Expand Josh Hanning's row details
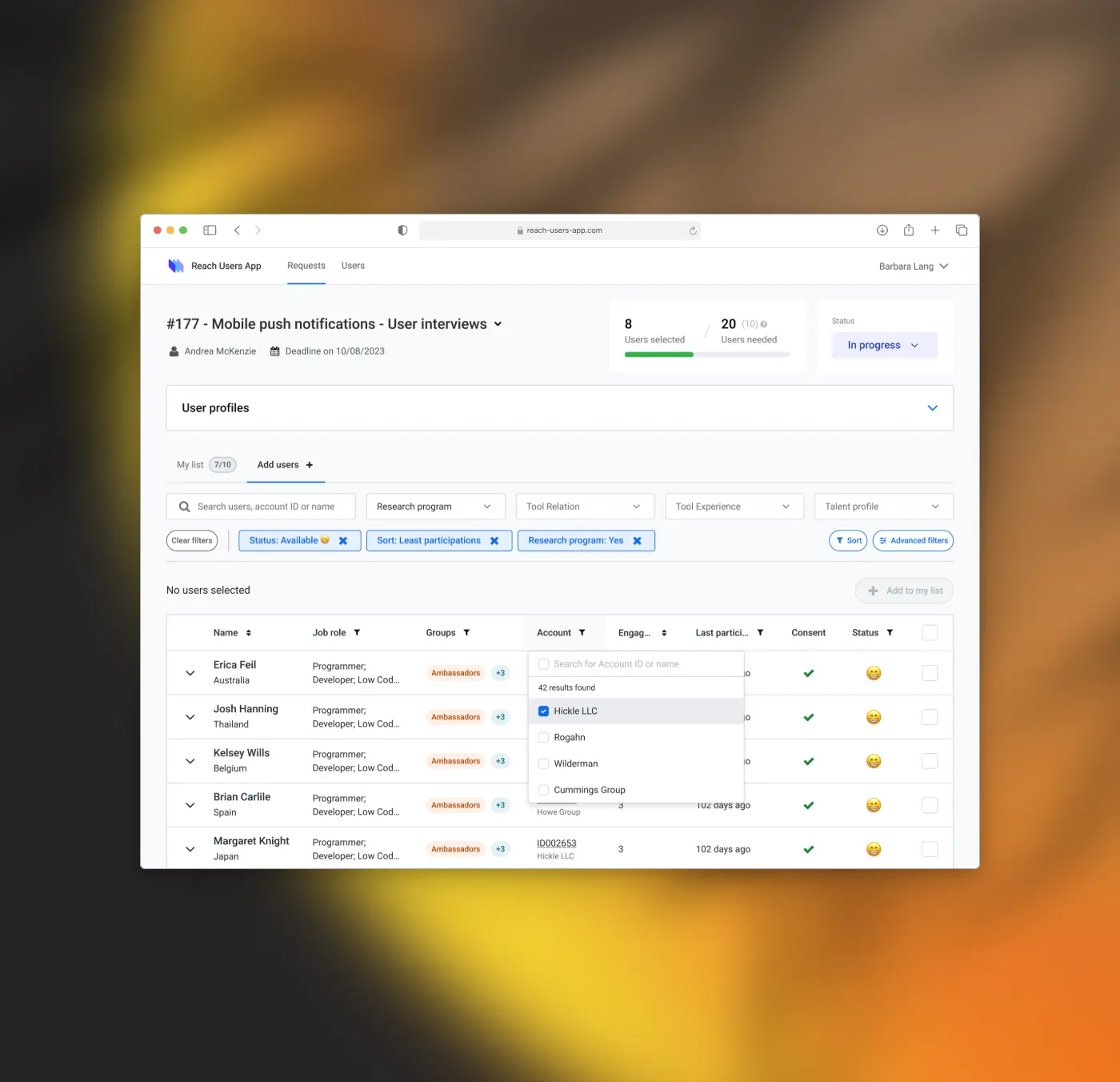This screenshot has width=1120, height=1082. pyautogui.click(x=190, y=718)
